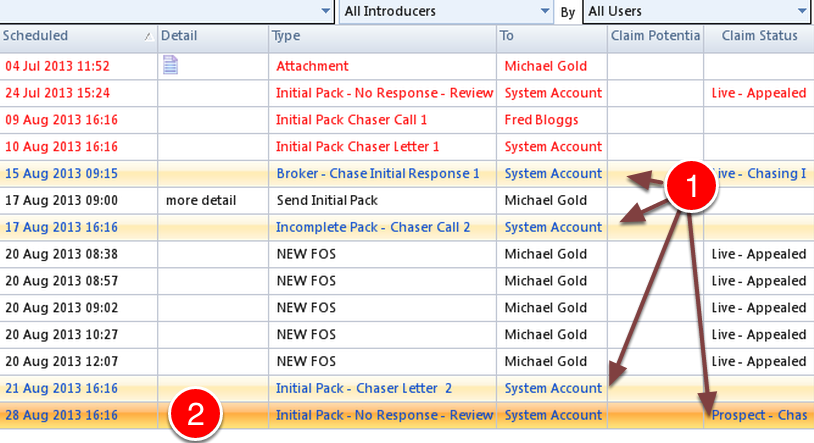814x443 pixels.
Task: Sort by the Scheduled column header
Action: [x=78, y=36]
